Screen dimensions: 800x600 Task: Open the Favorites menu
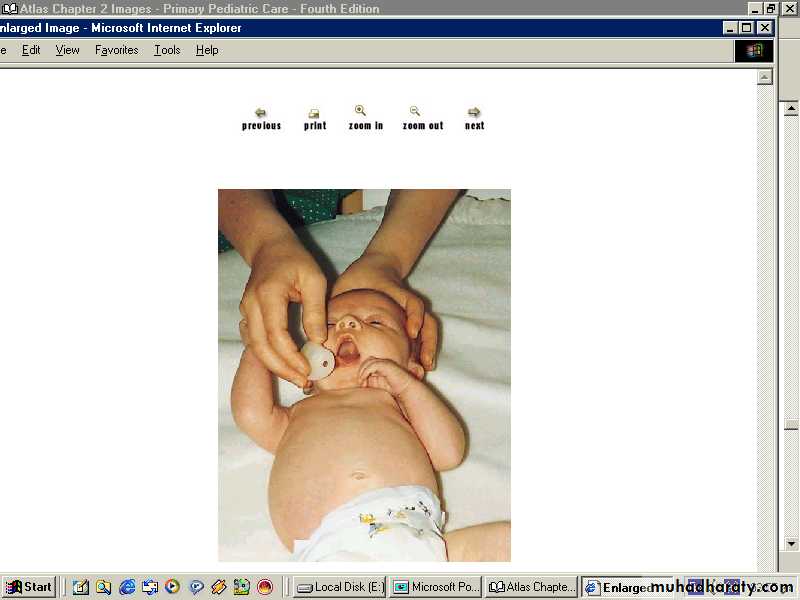(x=116, y=50)
